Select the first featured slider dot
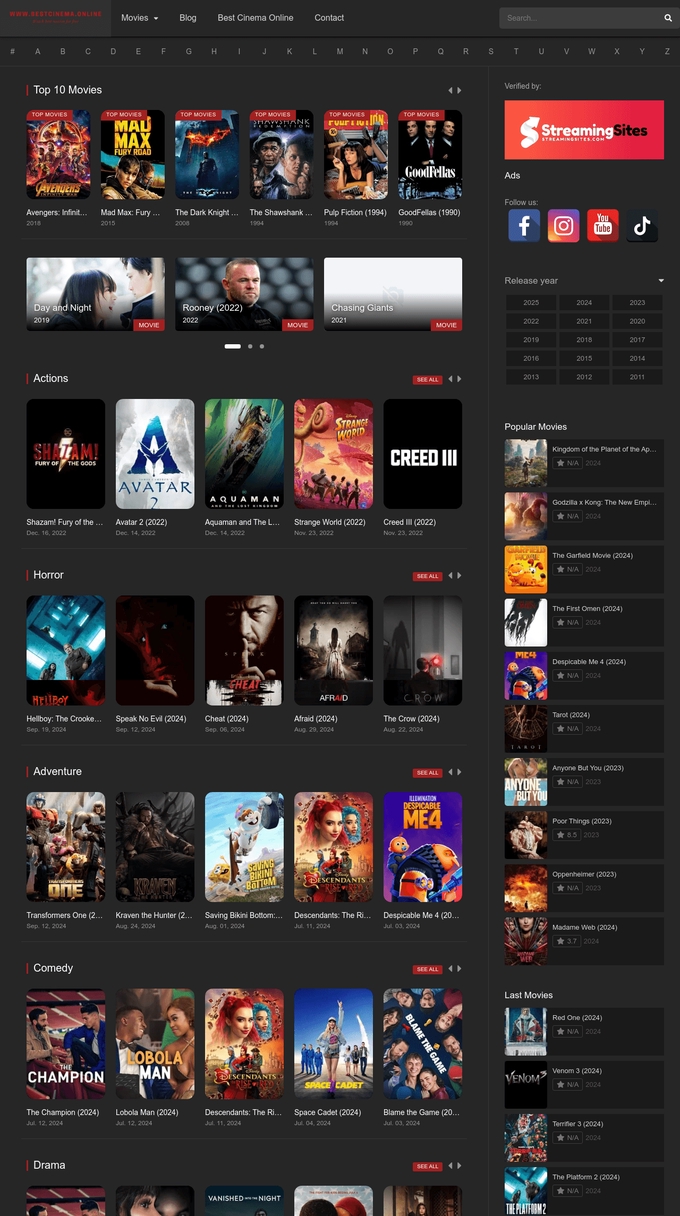The width and height of the screenshot is (680, 1216). point(233,346)
